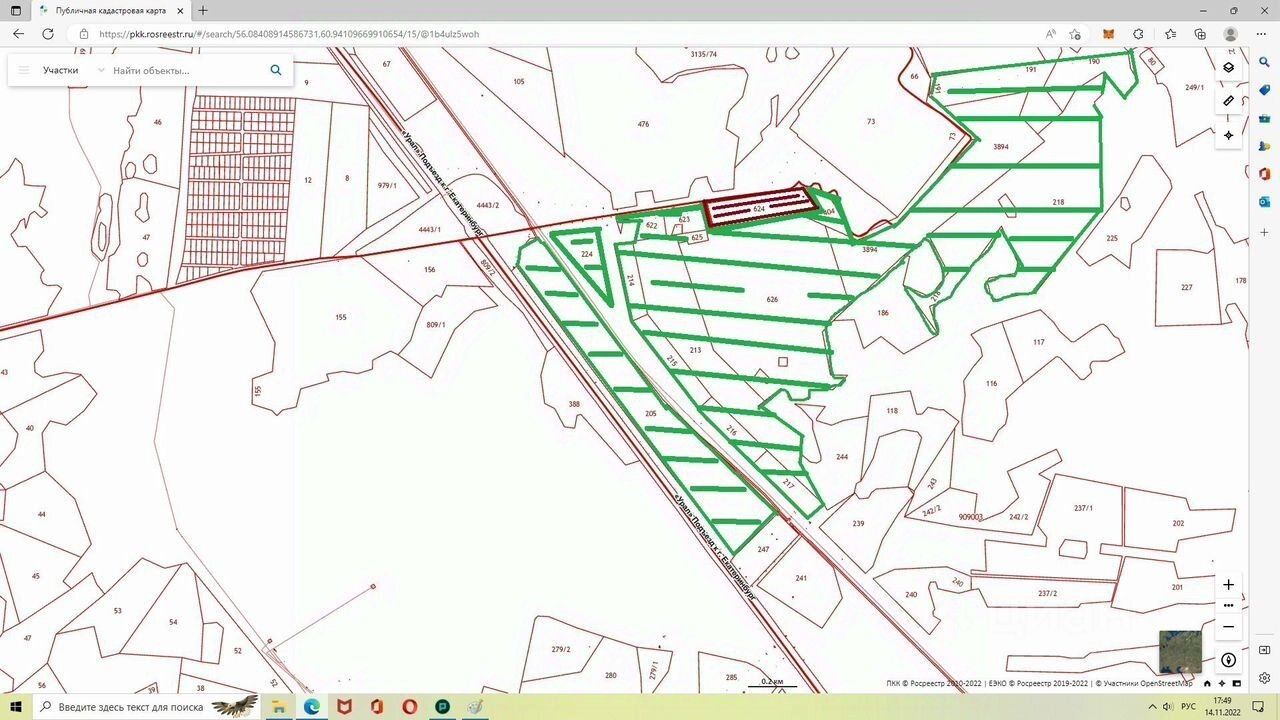Open browser Collections
Image resolution: width=1280 pixels, height=720 pixels.
coord(1200,34)
